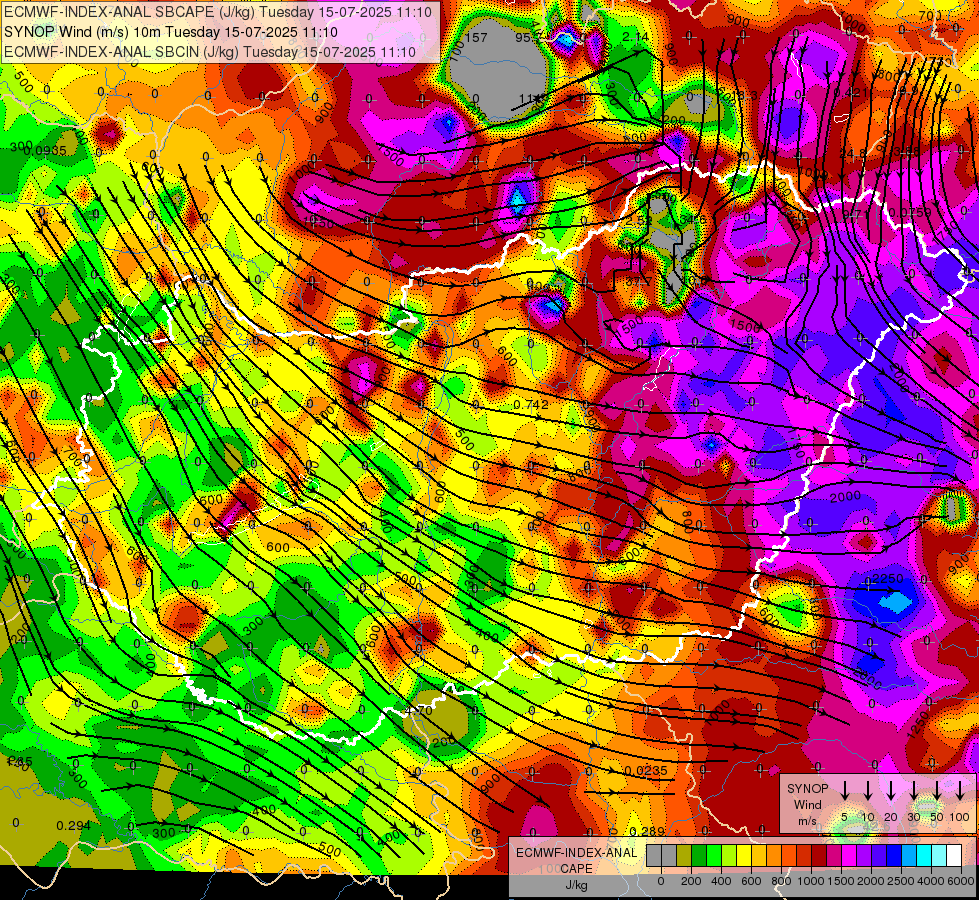Click the 470 label above the olive patch

[x=418, y=711]
